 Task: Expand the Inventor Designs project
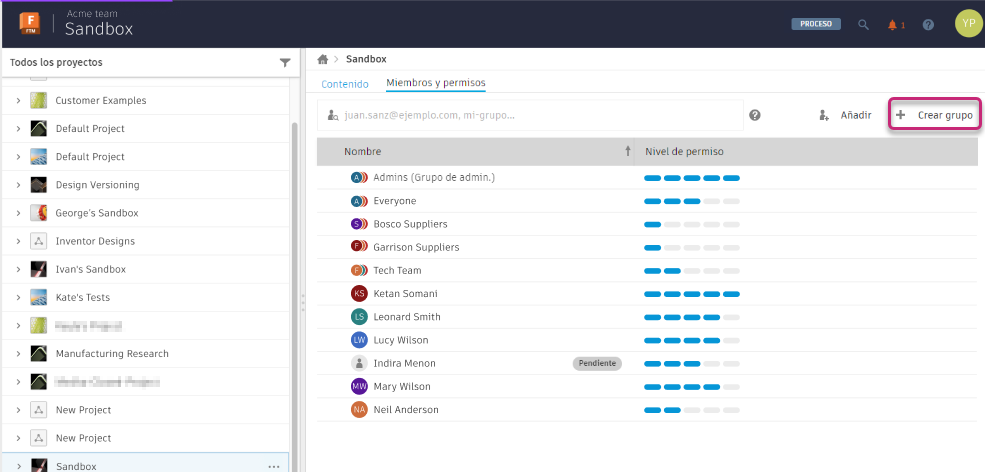pyautogui.click(x=18, y=241)
